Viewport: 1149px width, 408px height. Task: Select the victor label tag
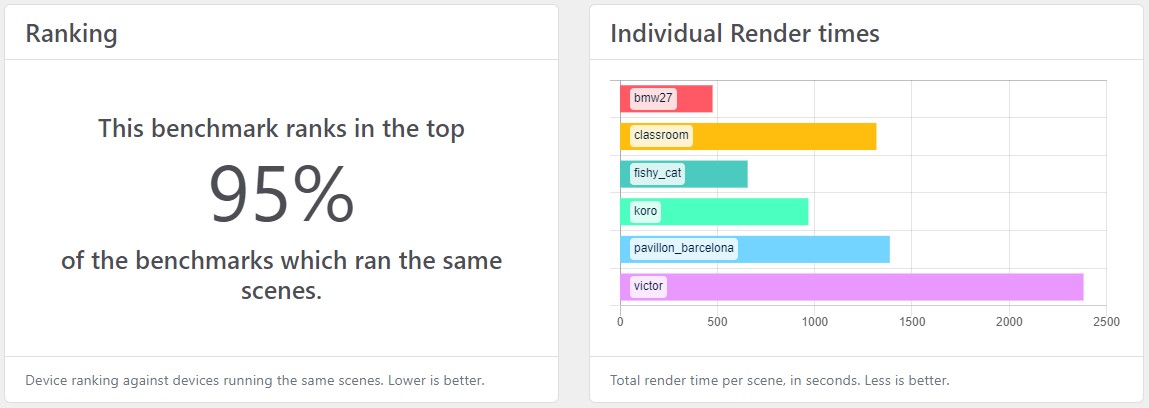pos(648,286)
